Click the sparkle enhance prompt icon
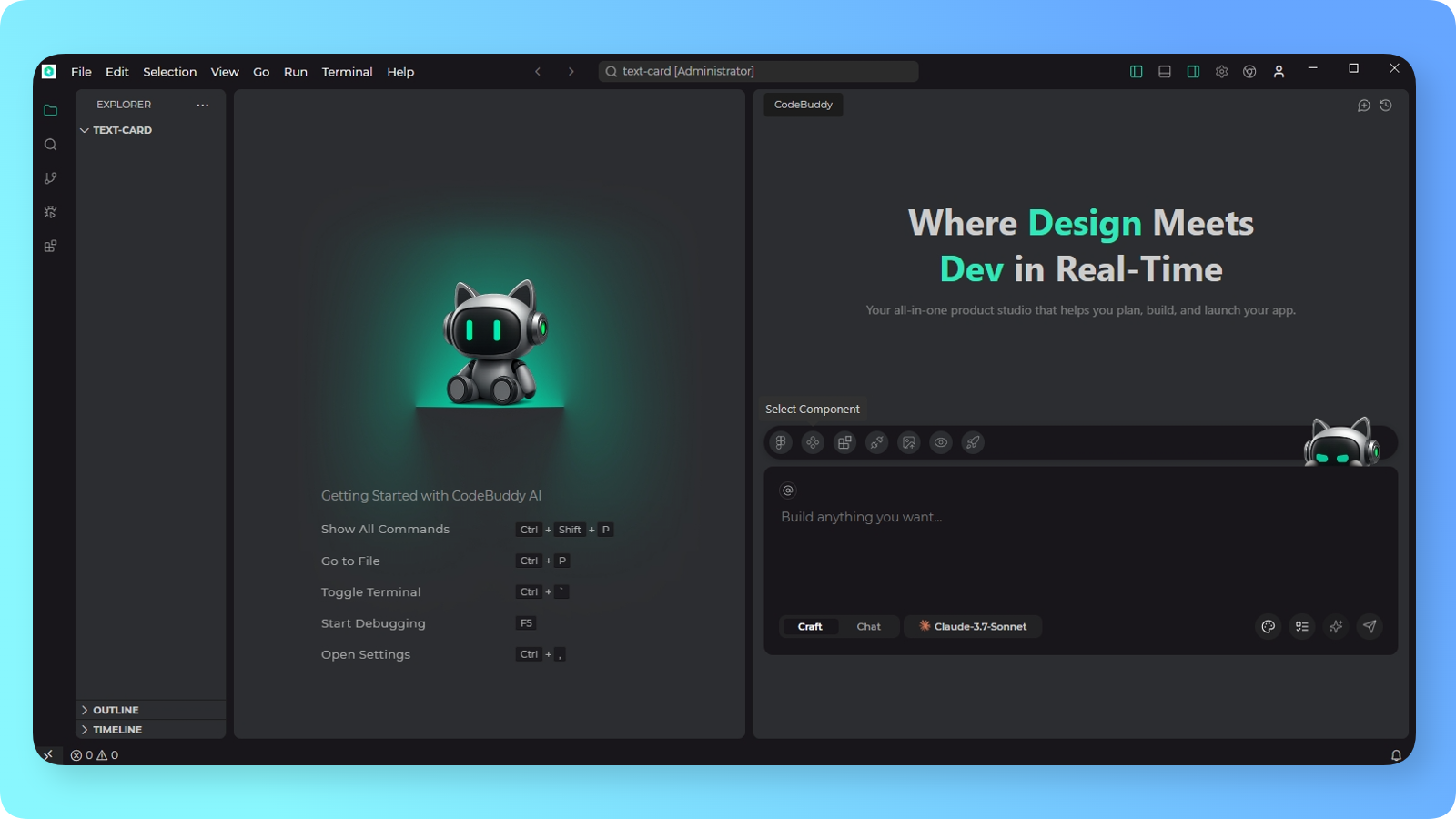 1336,626
